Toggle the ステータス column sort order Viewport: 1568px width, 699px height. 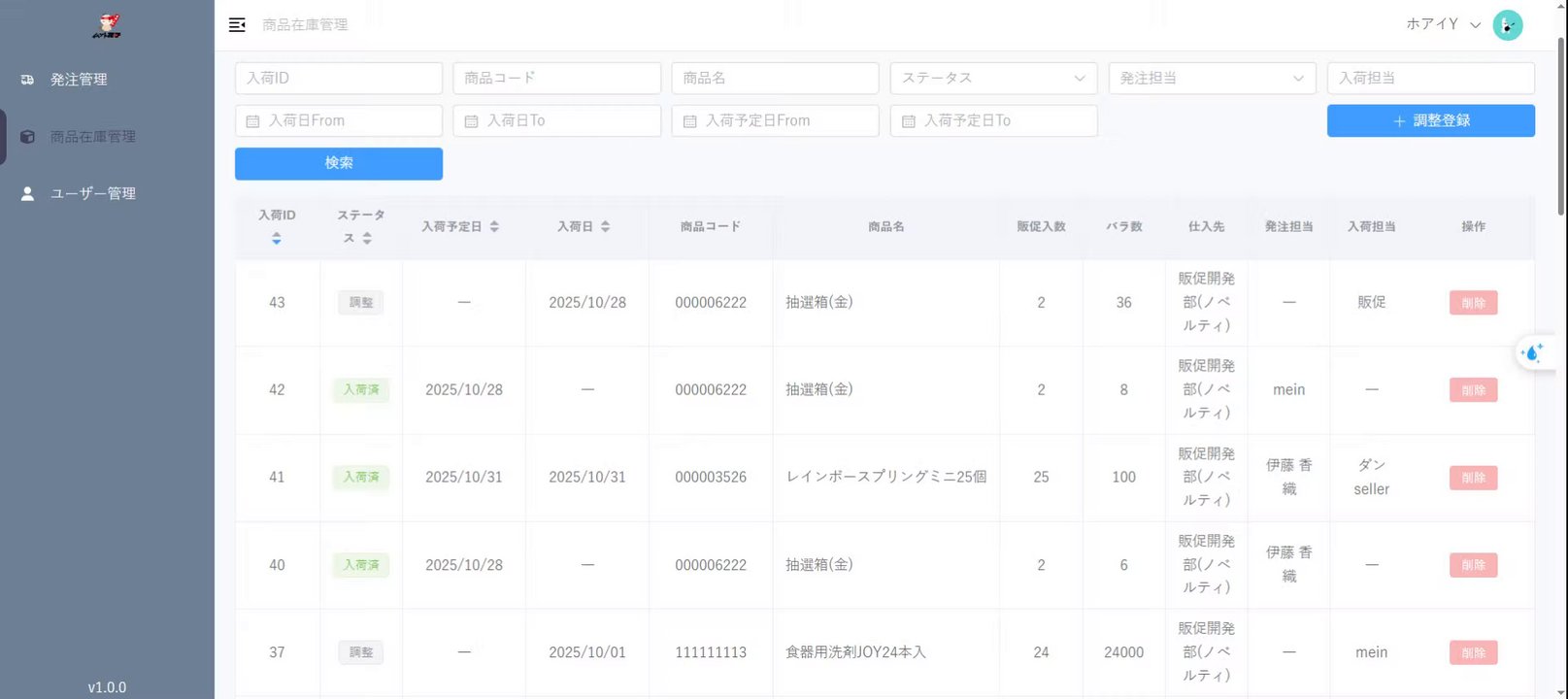(x=367, y=238)
